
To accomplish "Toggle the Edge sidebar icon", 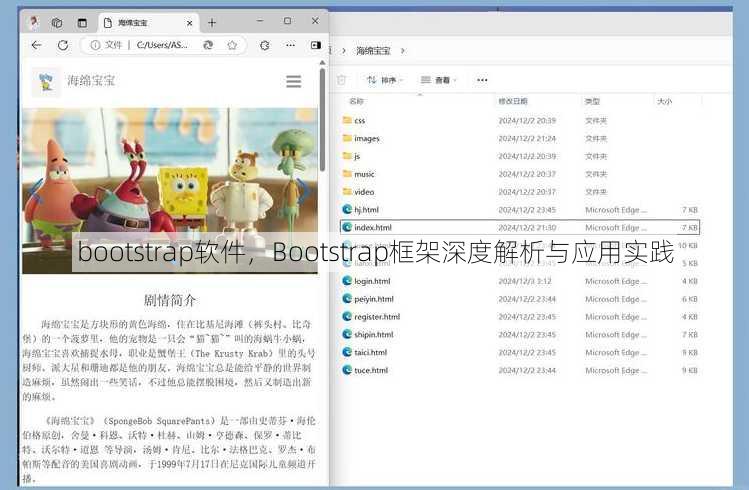I will tap(316, 45).
